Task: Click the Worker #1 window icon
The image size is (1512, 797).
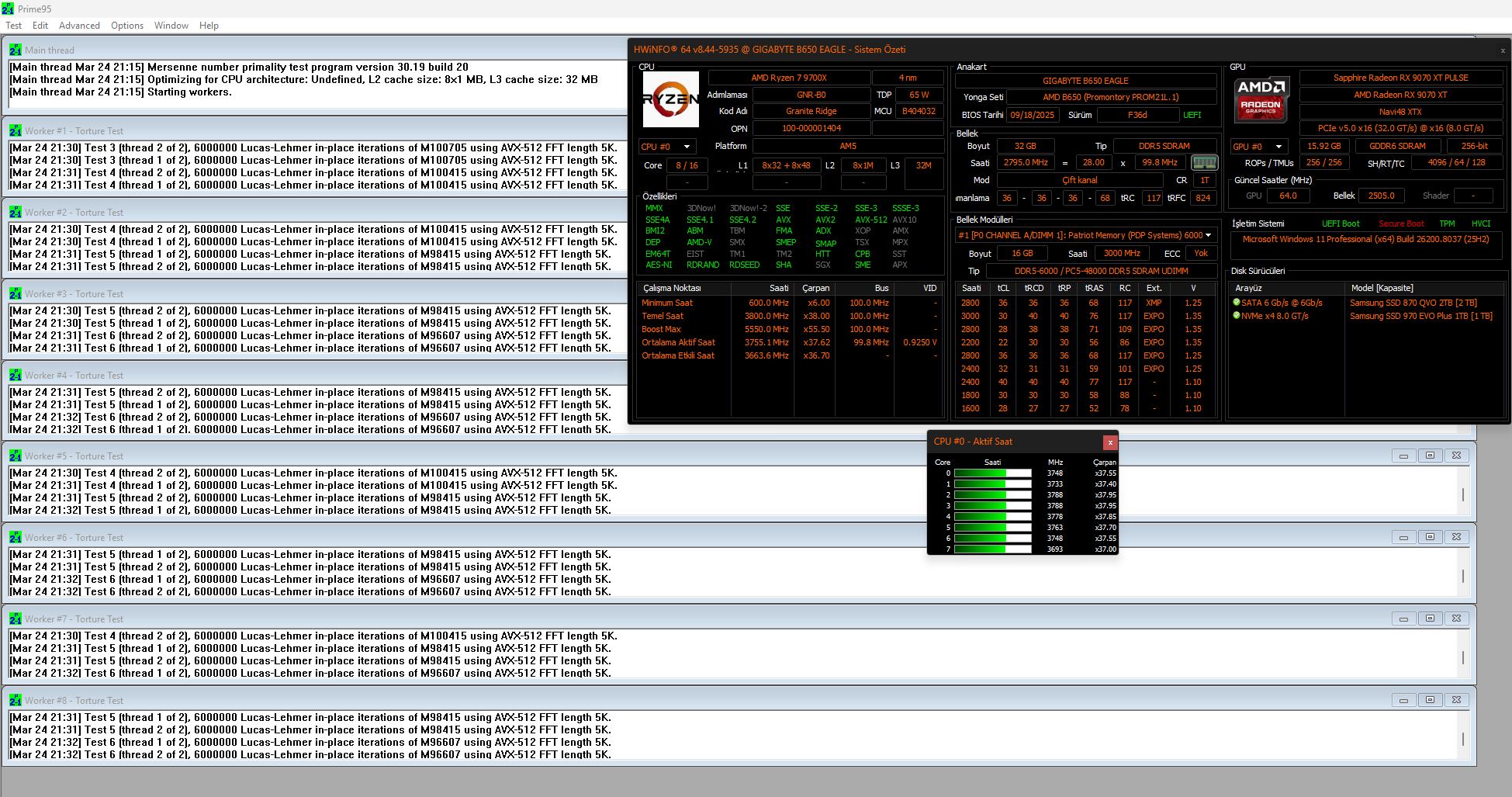Action: pos(16,130)
